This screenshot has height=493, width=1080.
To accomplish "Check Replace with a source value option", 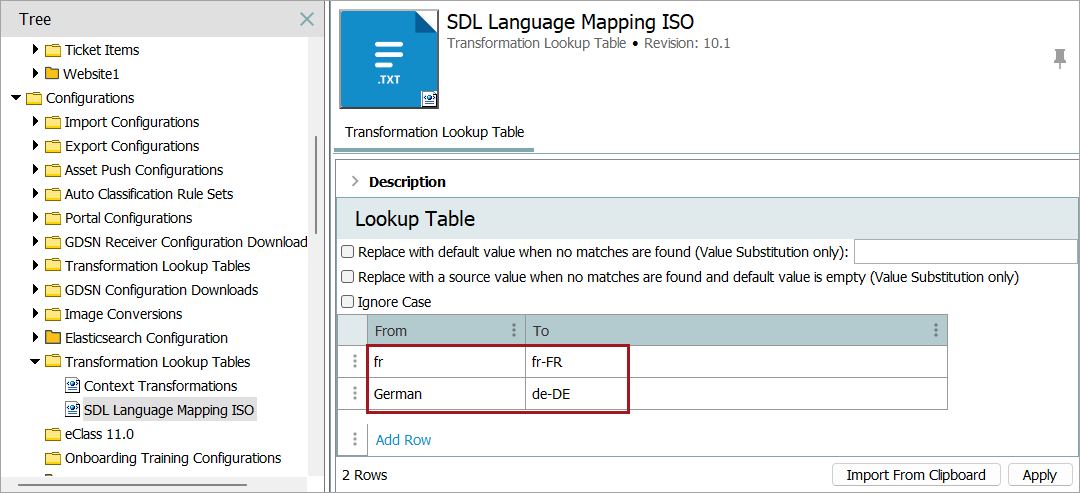I will (348, 277).
